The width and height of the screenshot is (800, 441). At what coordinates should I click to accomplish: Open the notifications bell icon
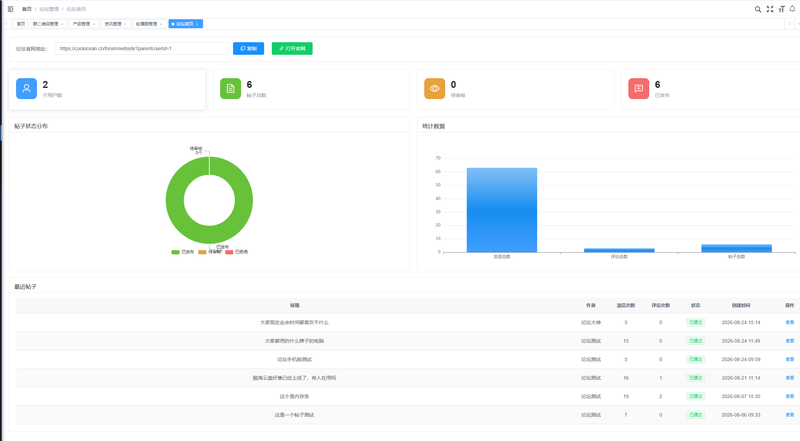792,9
